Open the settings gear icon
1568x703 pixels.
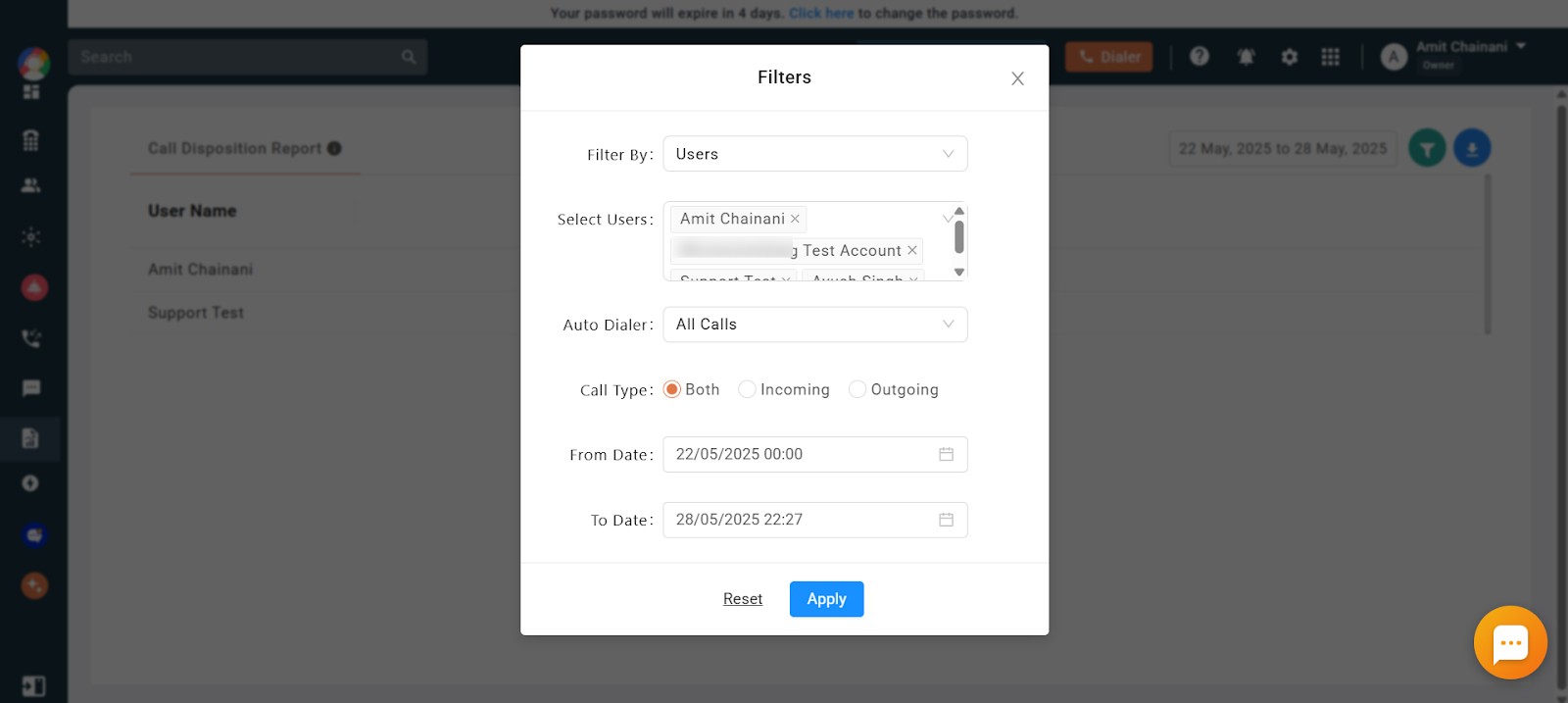(x=1290, y=57)
